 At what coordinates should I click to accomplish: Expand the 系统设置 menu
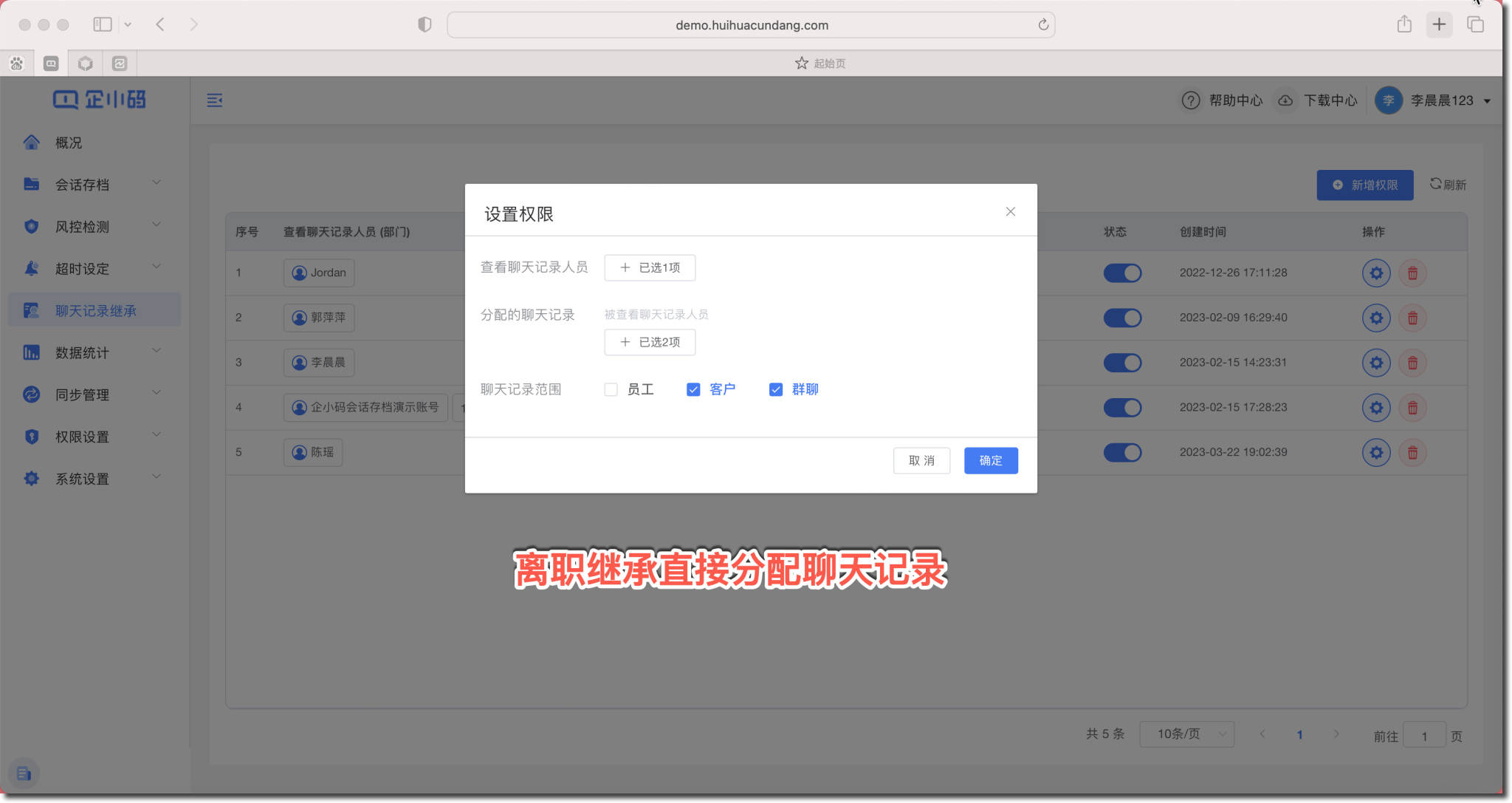[94, 479]
